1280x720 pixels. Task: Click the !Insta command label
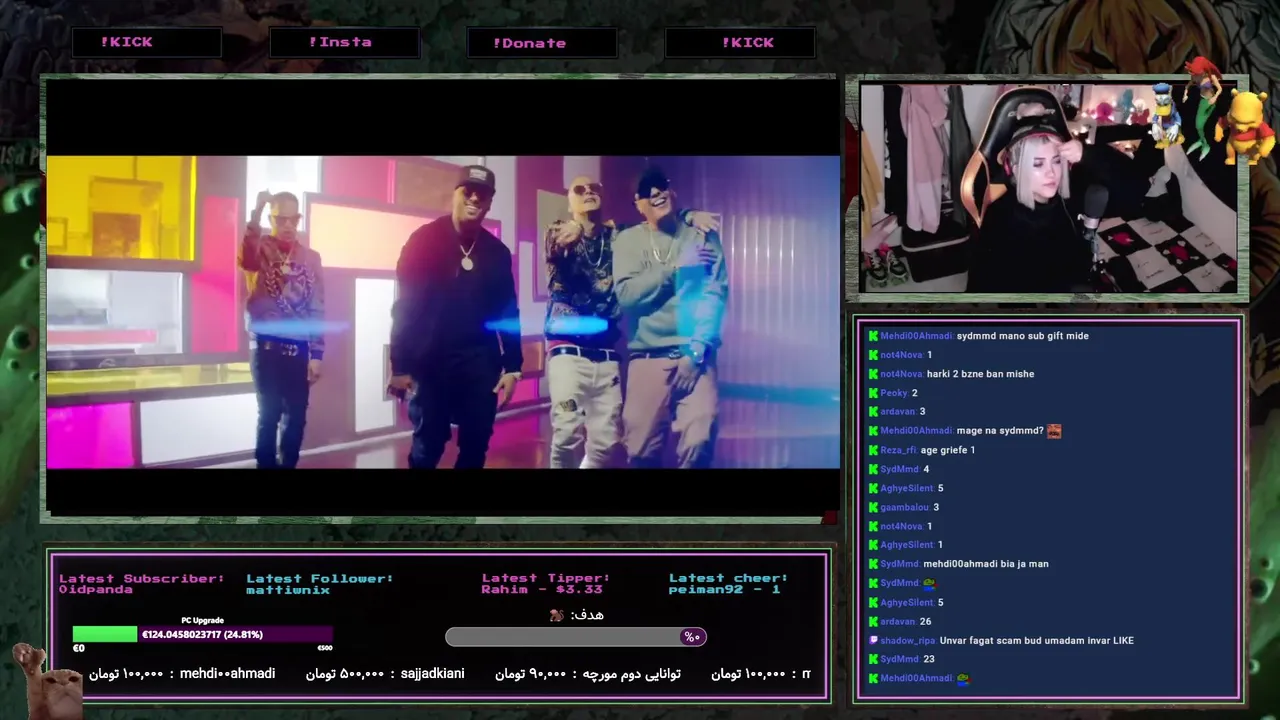[x=340, y=42]
